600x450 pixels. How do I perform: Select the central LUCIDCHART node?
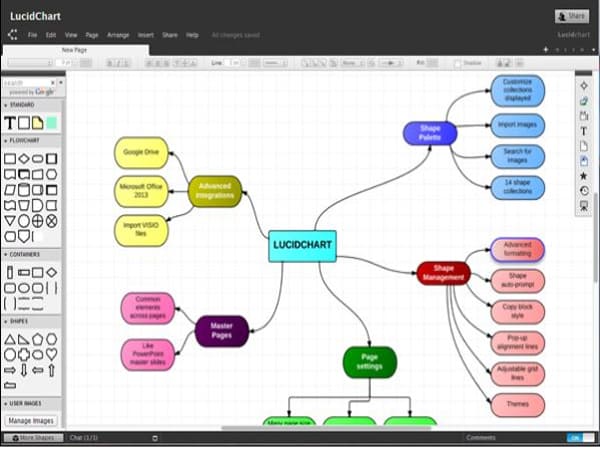(302, 246)
